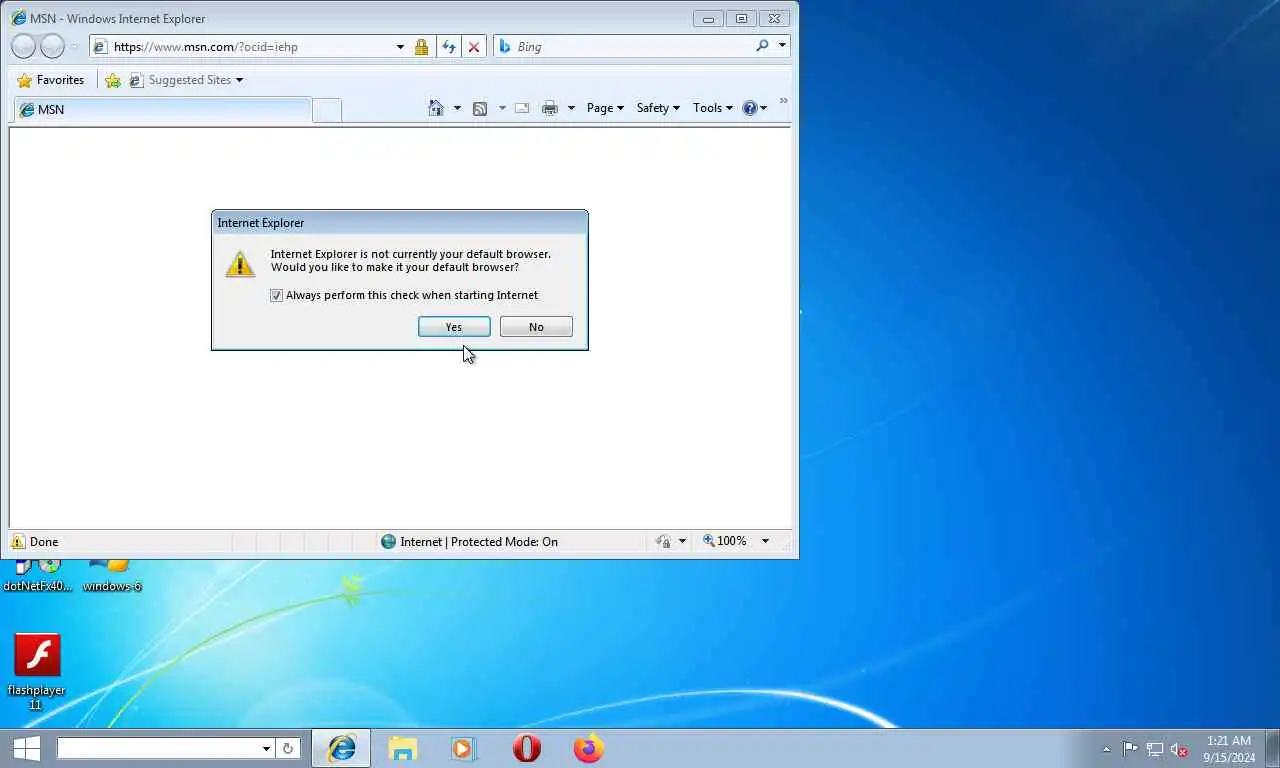The height and width of the screenshot is (768, 1280).
Task: Open the dotNetFx40 desktop icon
Action: (38, 576)
